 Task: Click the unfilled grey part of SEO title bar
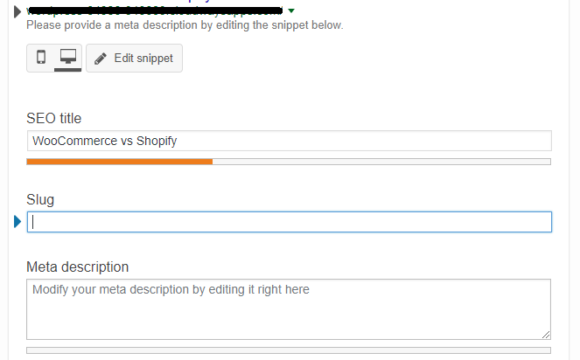pos(382,162)
